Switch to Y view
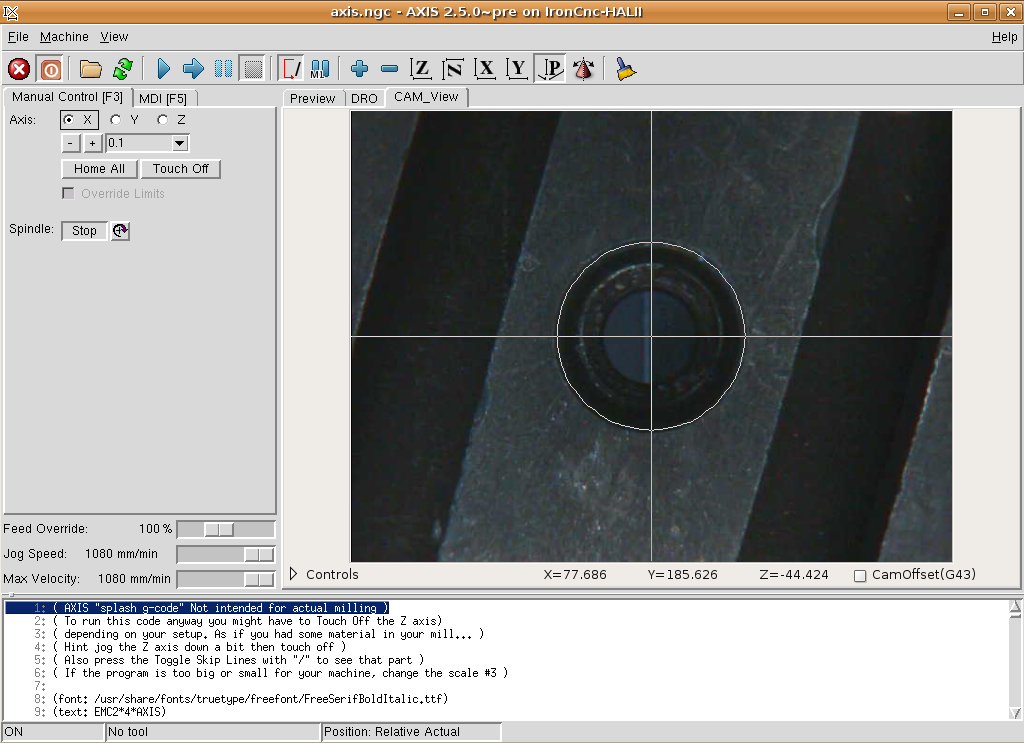 pyautogui.click(x=517, y=69)
